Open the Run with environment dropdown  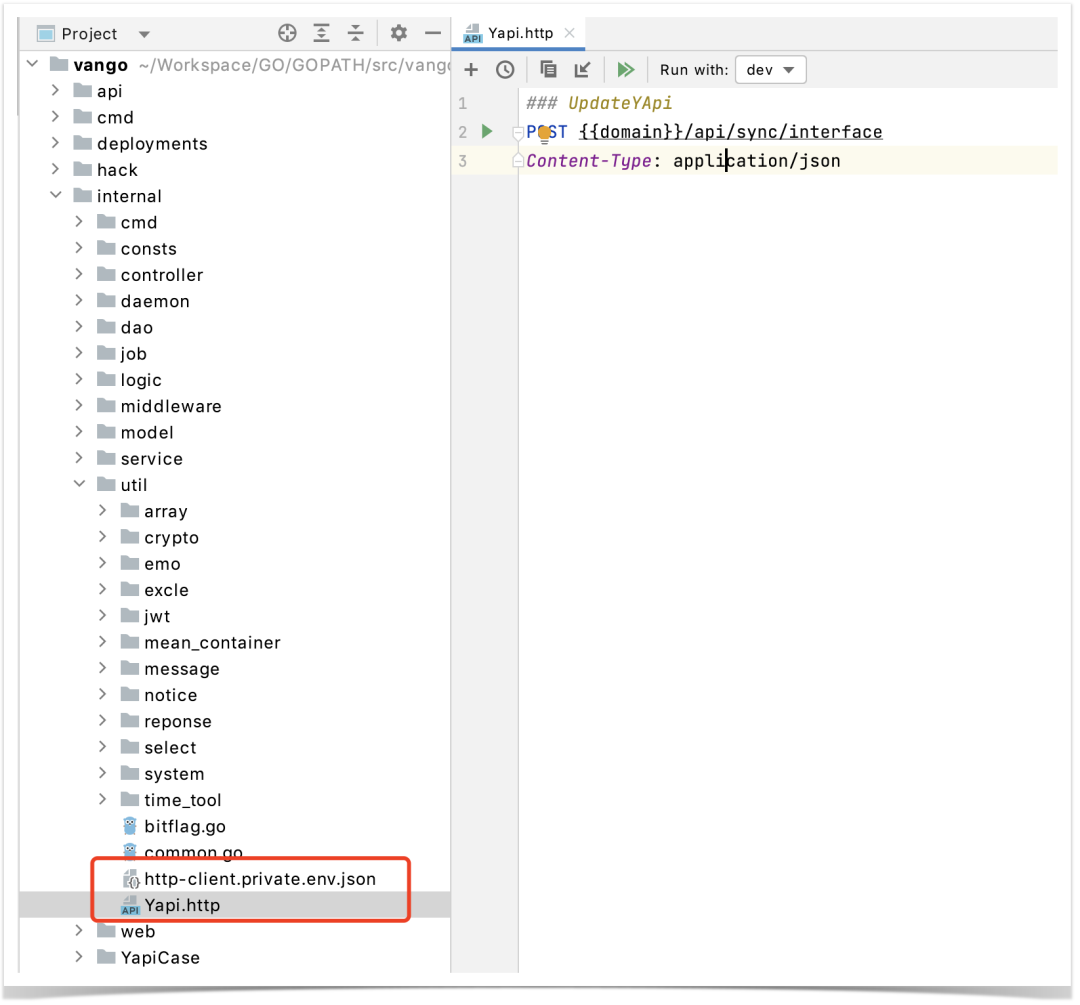[x=770, y=70]
